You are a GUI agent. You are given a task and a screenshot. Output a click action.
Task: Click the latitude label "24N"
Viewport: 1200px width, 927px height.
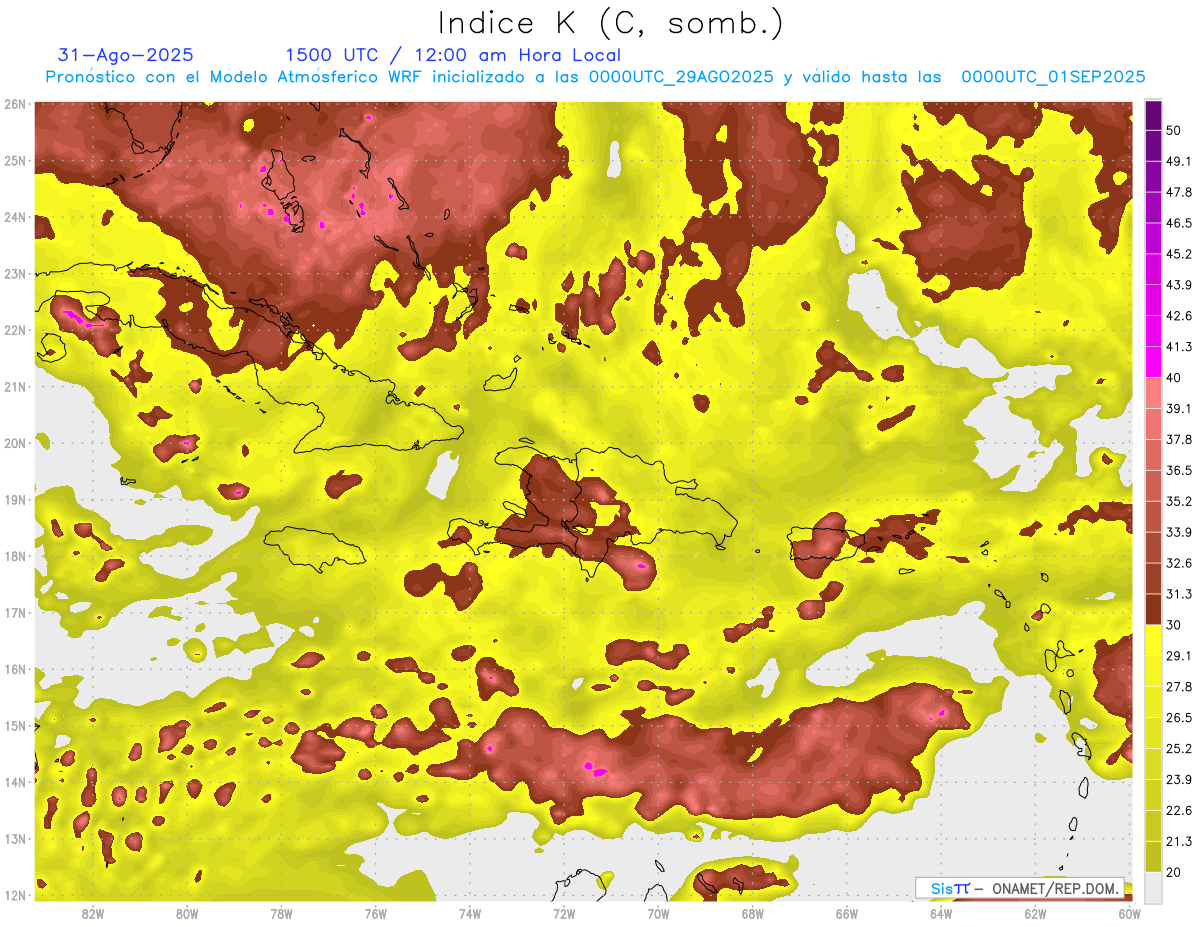[x=15, y=217]
